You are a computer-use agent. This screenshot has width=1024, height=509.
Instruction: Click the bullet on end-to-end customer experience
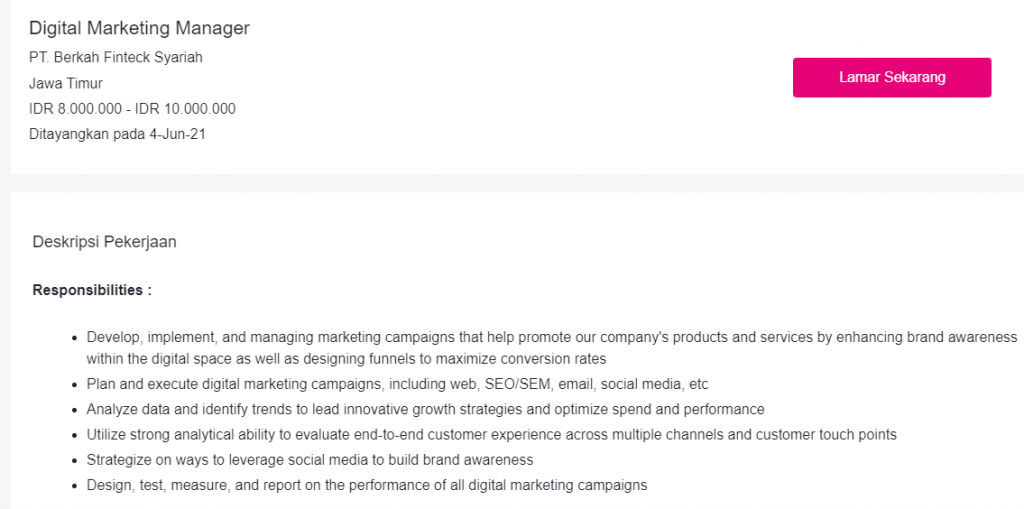point(491,435)
